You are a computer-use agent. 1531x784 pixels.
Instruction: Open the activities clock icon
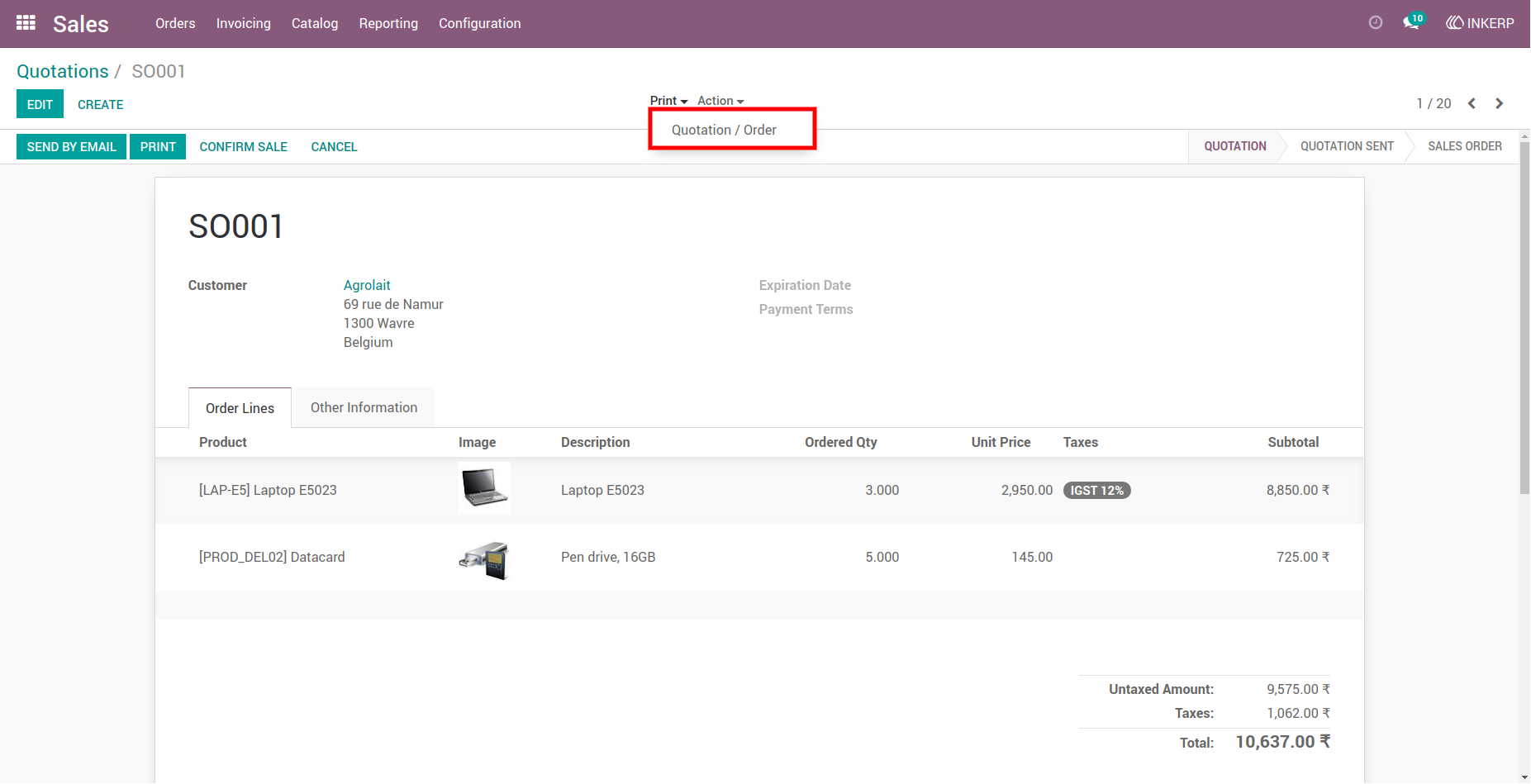click(1376, 23)
